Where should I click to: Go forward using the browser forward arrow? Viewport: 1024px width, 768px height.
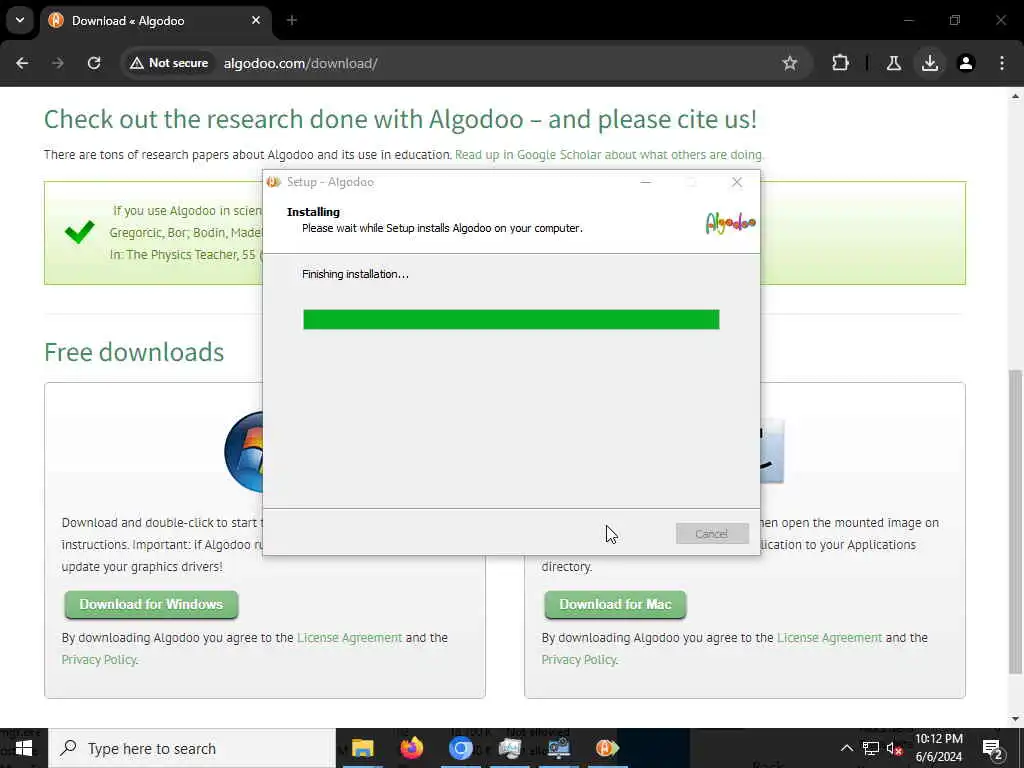[x=58, y=63]
